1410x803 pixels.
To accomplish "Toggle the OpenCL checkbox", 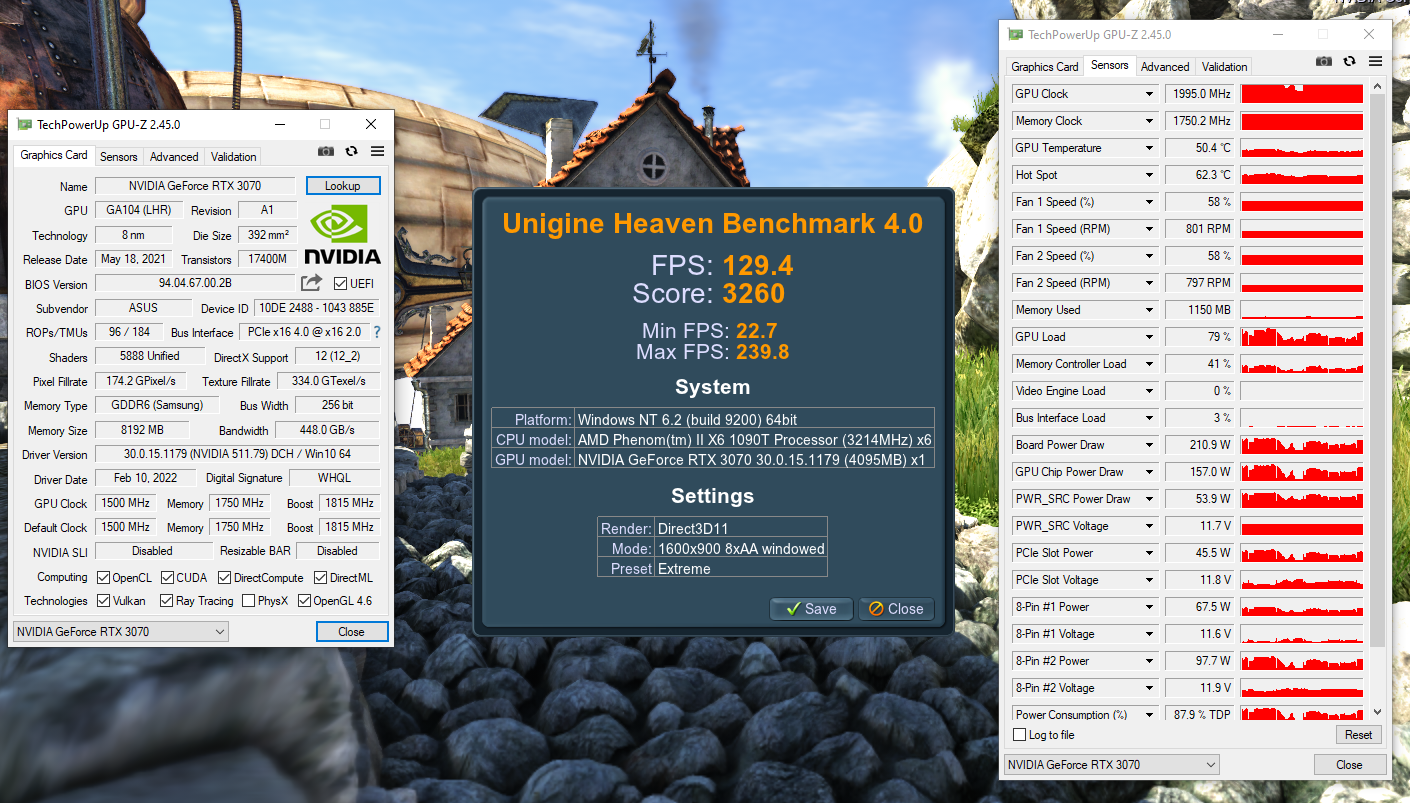I will click(x=103, y=578).
